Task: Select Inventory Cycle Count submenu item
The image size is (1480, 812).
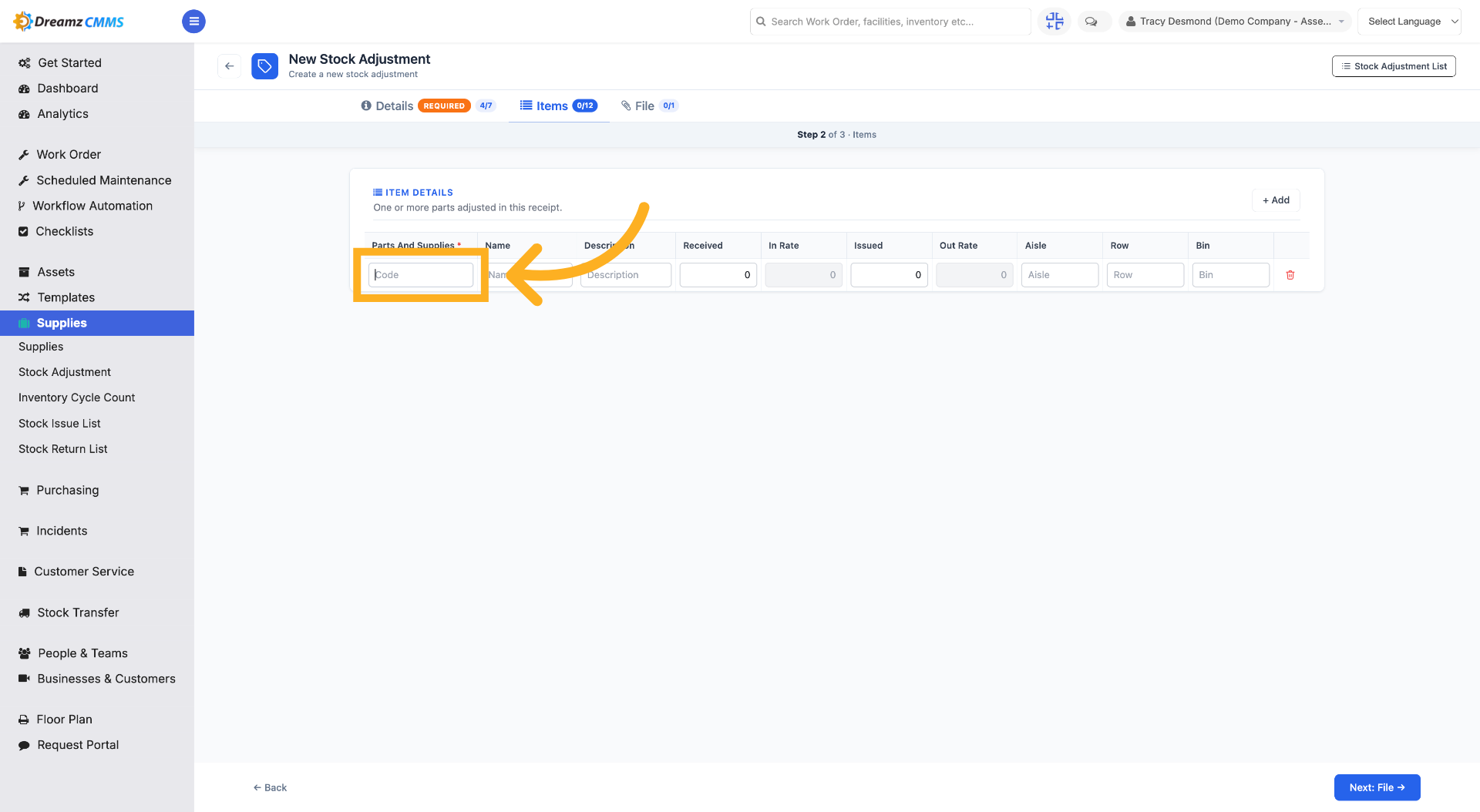Action: tap(77, 398)
